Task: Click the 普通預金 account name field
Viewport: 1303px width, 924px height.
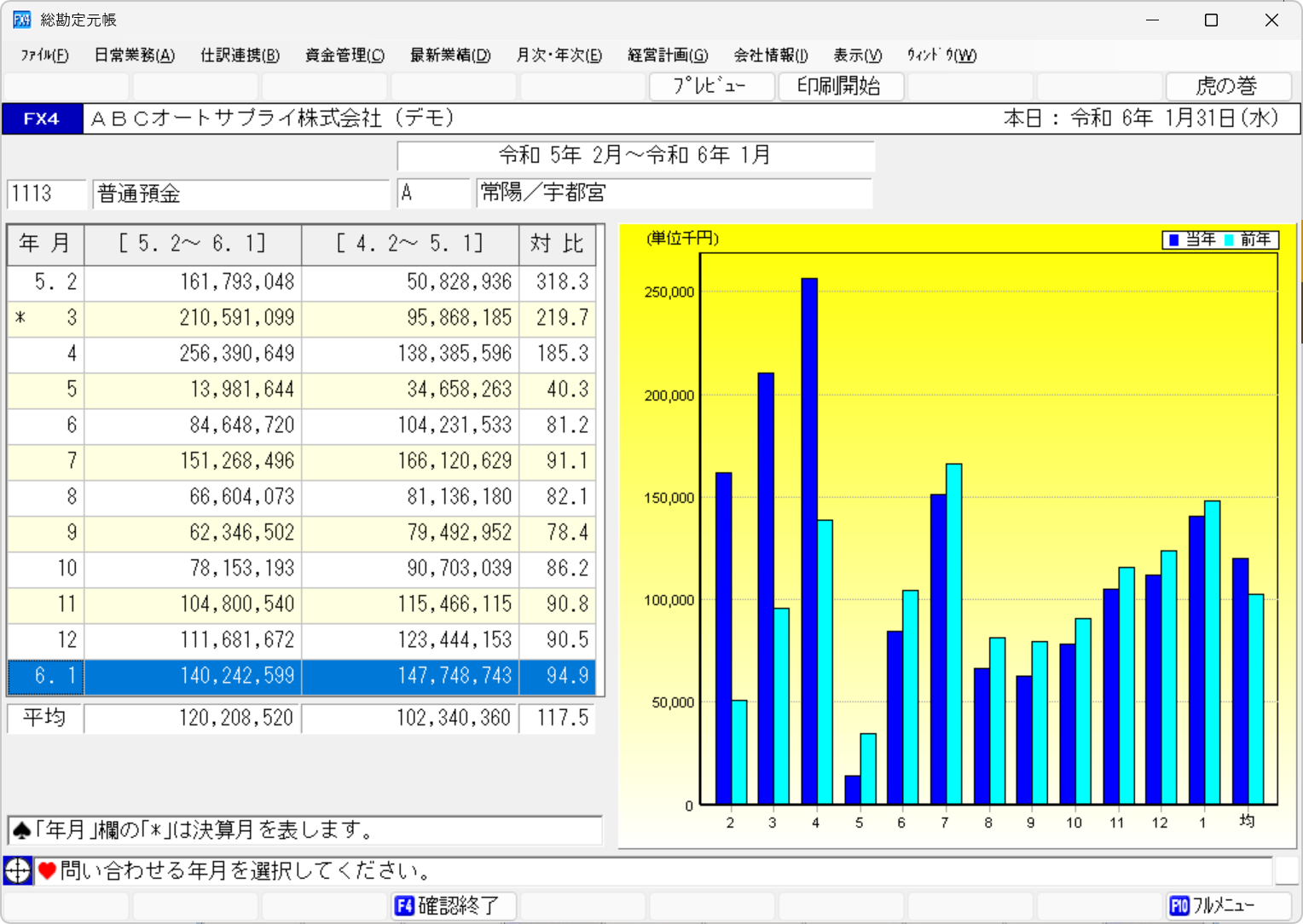Action: coord(240,194)
